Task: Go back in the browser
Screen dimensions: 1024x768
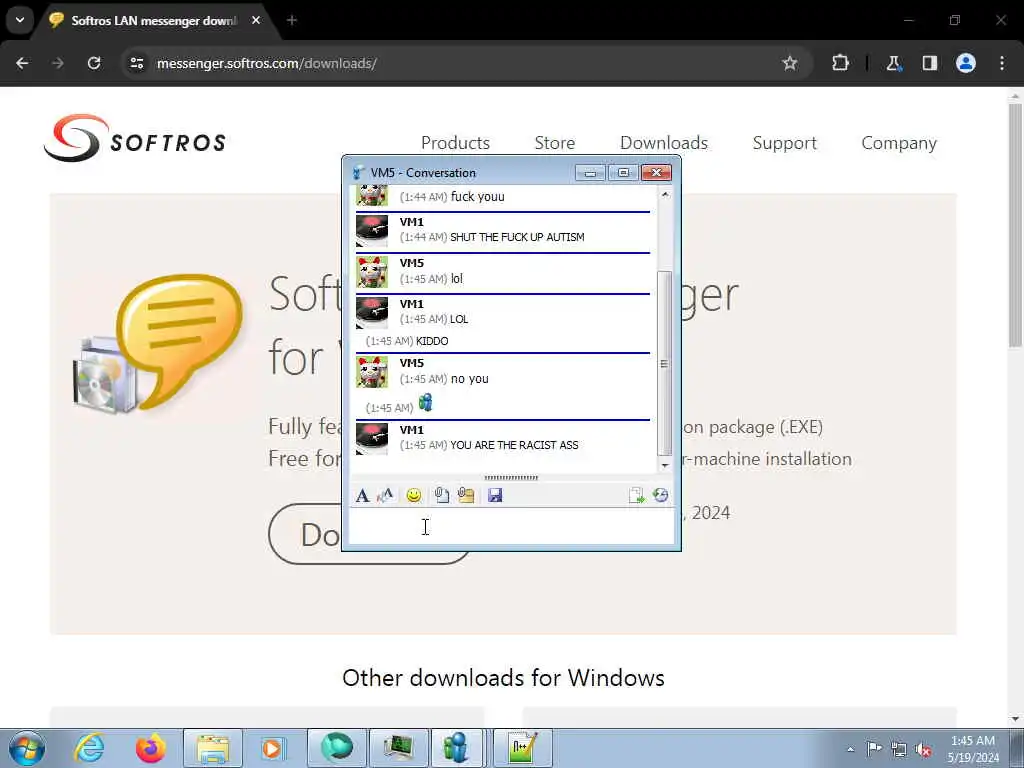Action: (x=22, y=63)
